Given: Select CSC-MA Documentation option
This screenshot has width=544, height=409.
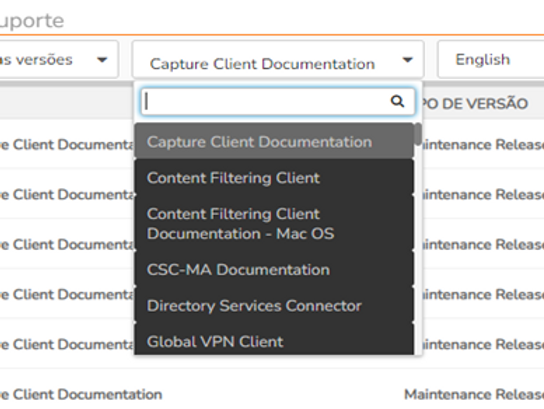Looking at the screenshot, I should (x=274, y=270).
